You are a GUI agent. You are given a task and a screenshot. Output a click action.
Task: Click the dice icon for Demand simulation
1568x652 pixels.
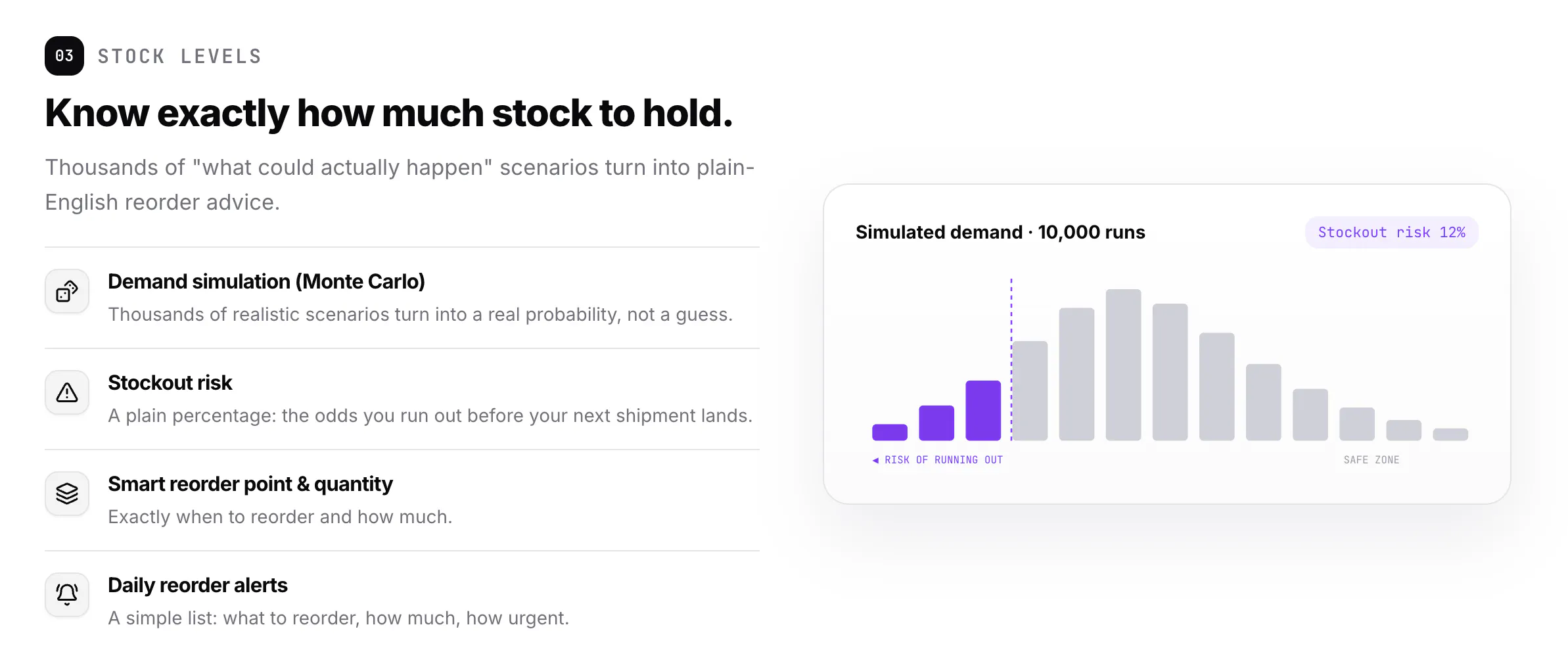(67, 291)
